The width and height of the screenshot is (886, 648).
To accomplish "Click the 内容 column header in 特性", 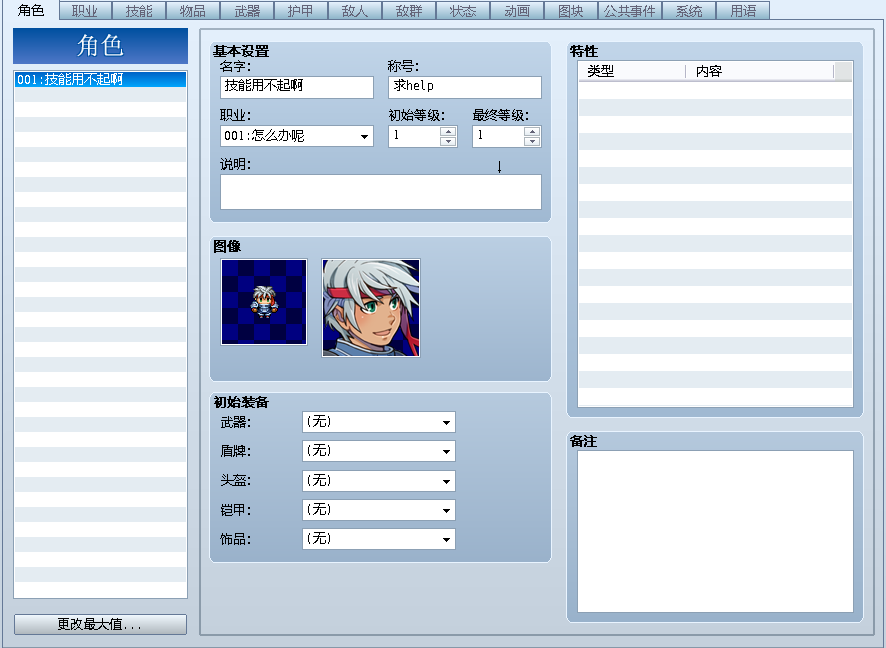I will click(760, 71).
